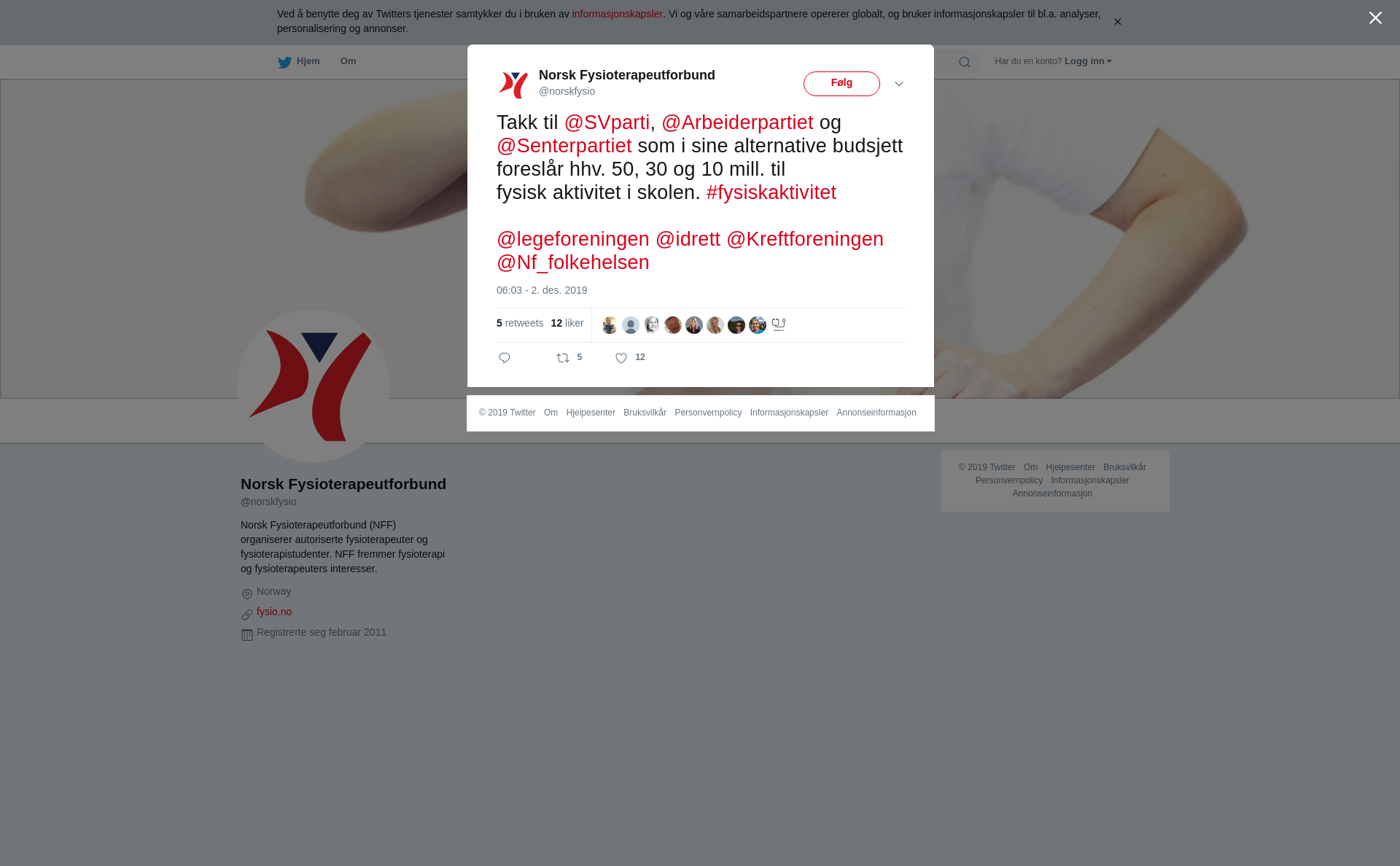Open the Om menu item in top bar
Screen dimensions: 1400x866
(x=349, y=61)
